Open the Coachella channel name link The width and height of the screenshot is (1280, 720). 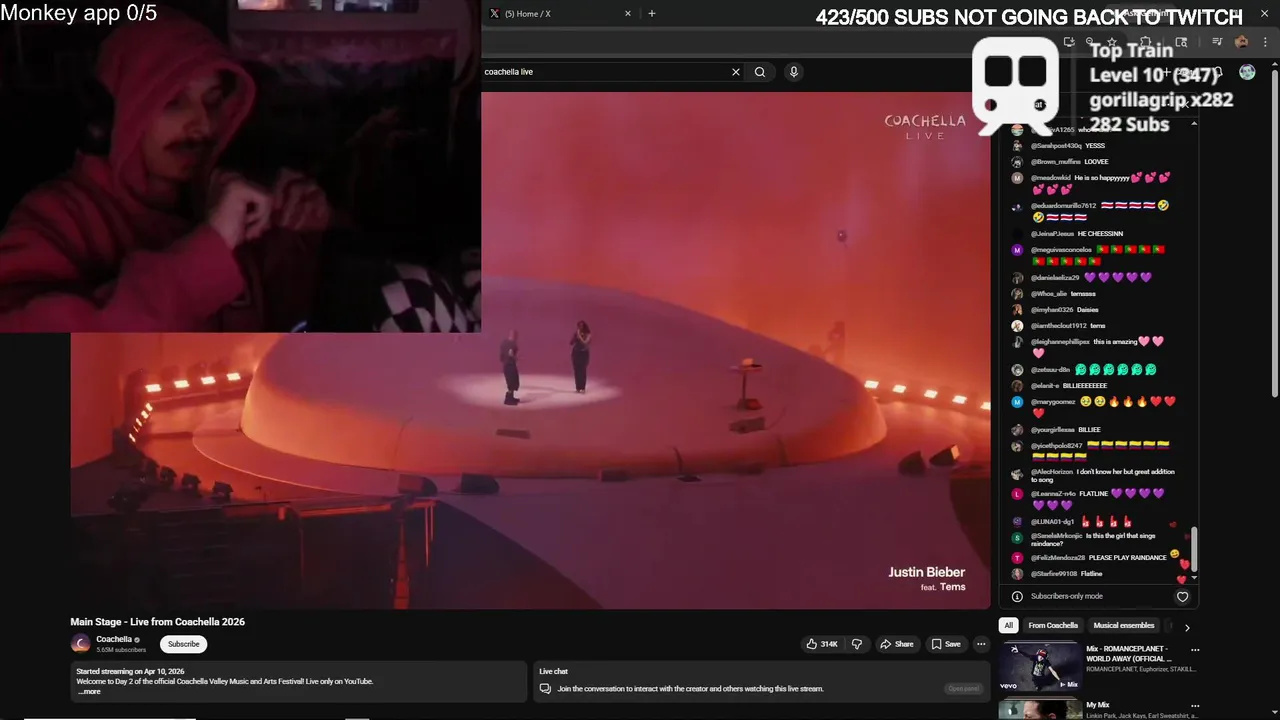coord(114,639)
